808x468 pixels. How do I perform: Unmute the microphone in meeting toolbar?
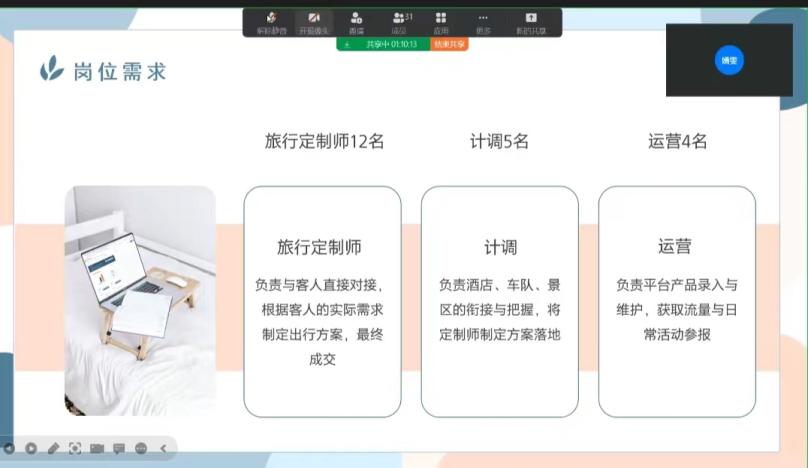coord(269,22)
